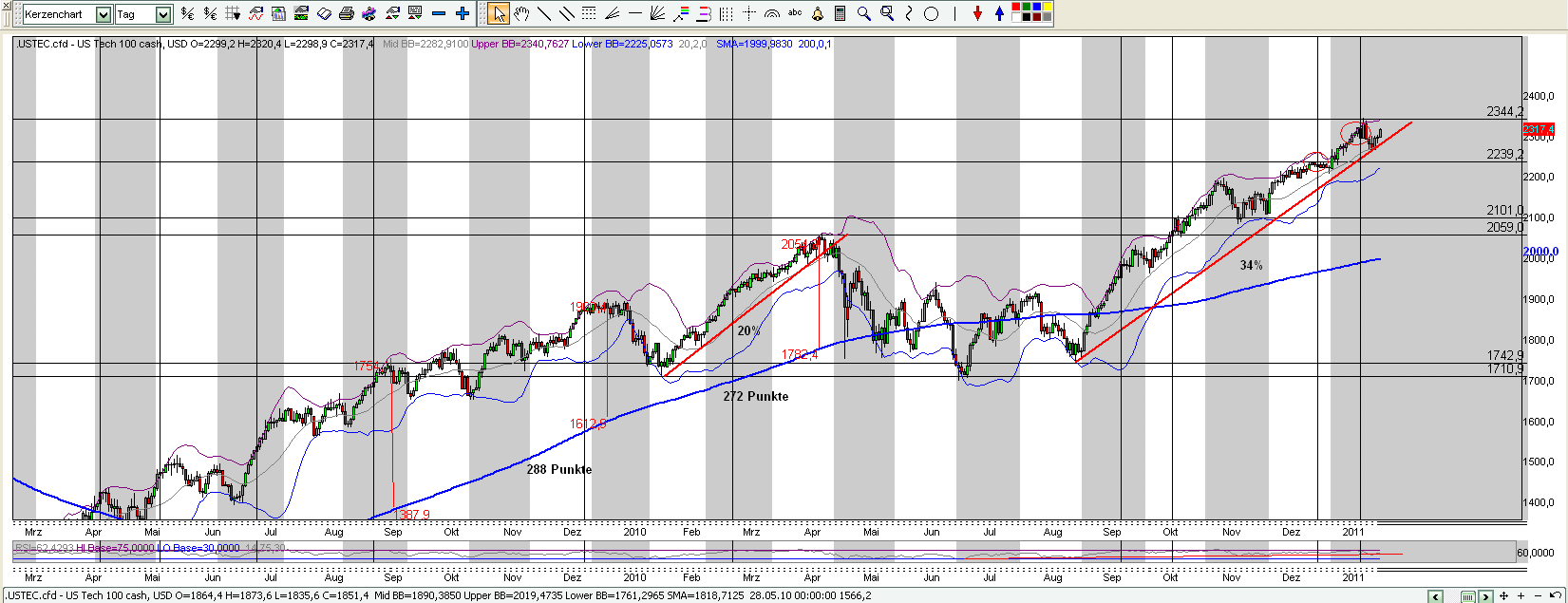Click the 288 Punkte annotation

[559, 469]
